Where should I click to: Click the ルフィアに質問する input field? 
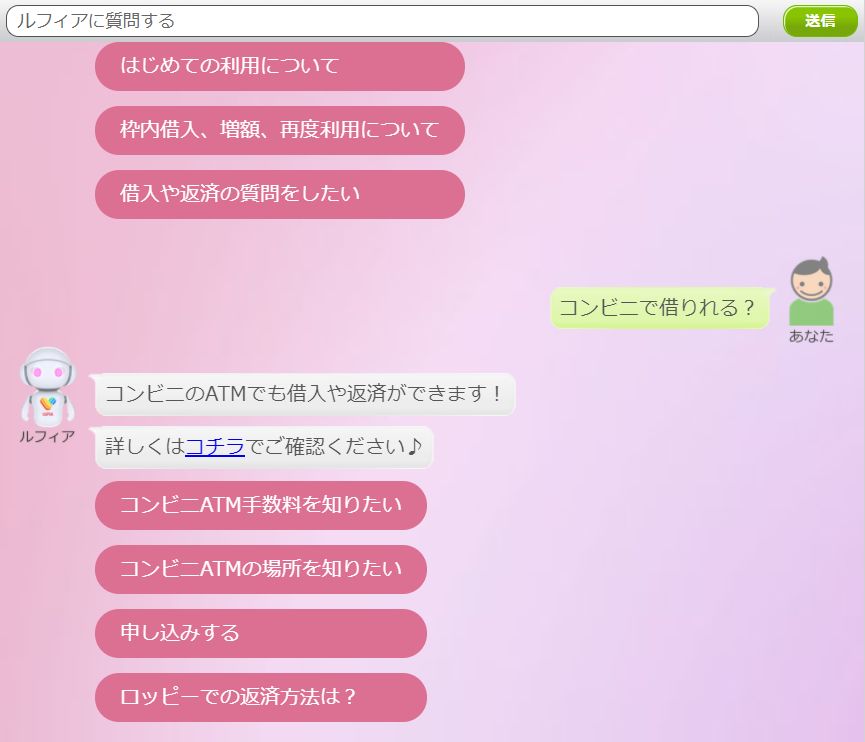(x=382, y=21)
